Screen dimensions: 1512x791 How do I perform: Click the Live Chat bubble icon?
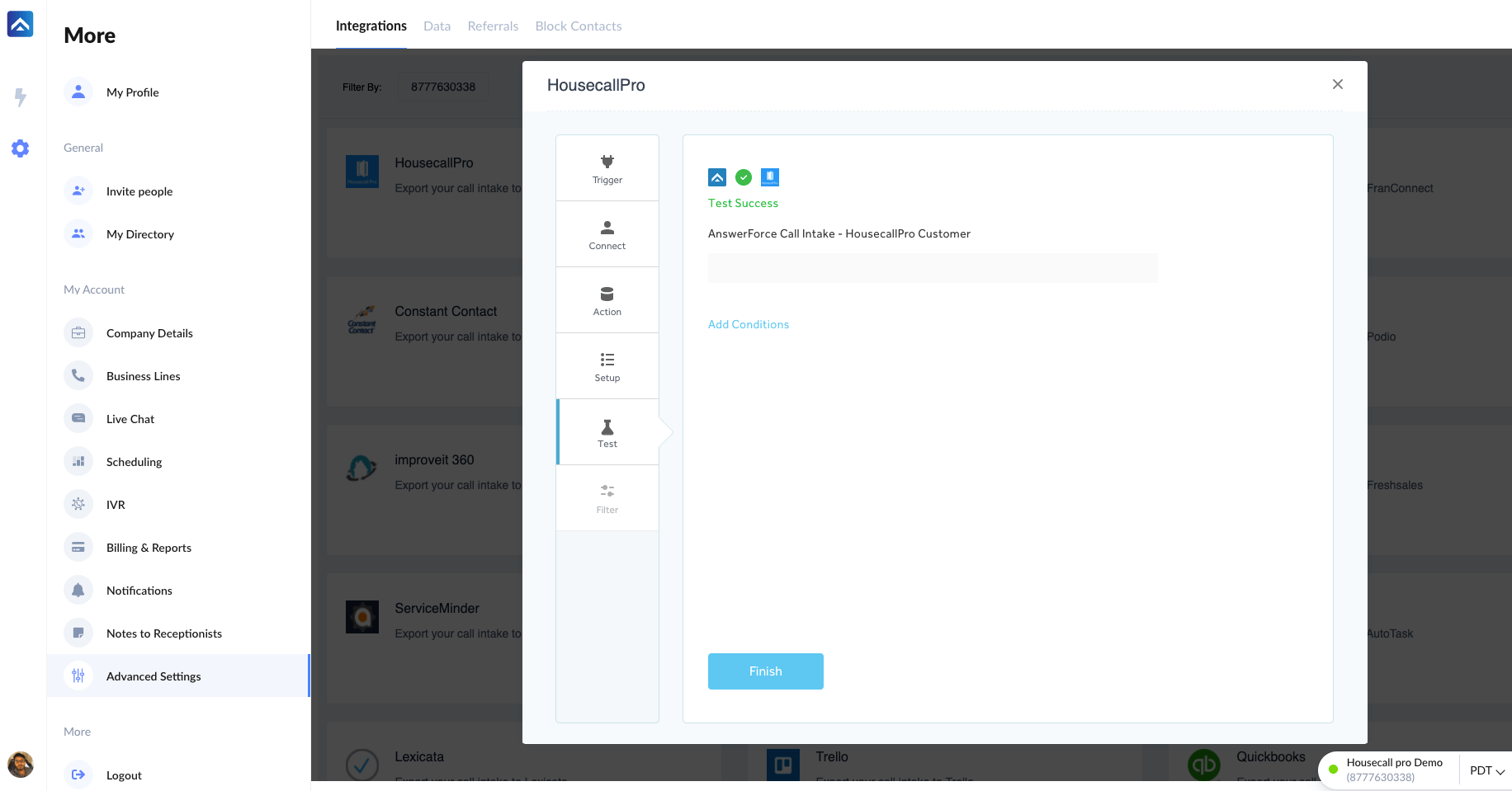78,418
